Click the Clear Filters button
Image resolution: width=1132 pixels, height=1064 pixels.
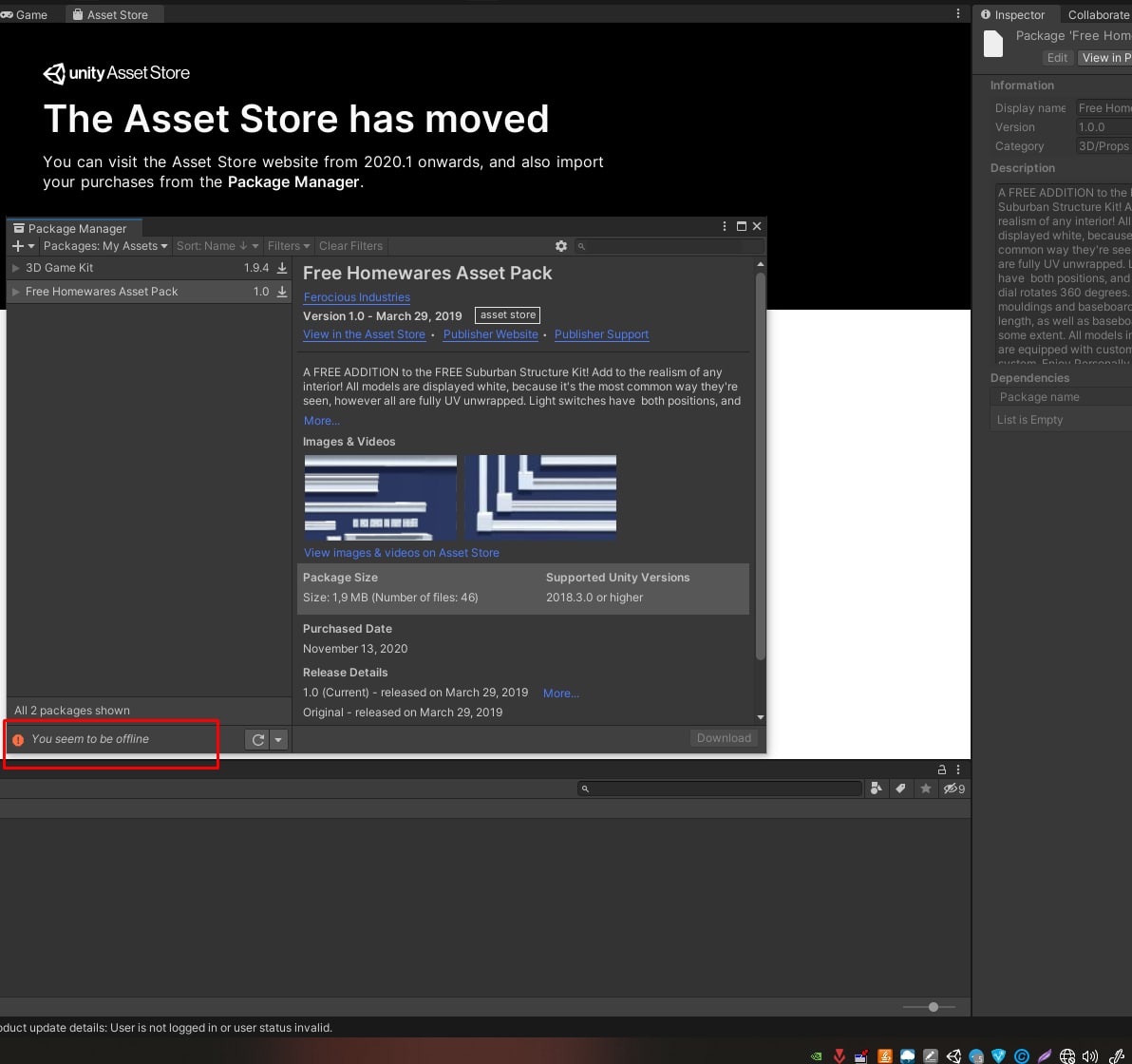[350, 246]
